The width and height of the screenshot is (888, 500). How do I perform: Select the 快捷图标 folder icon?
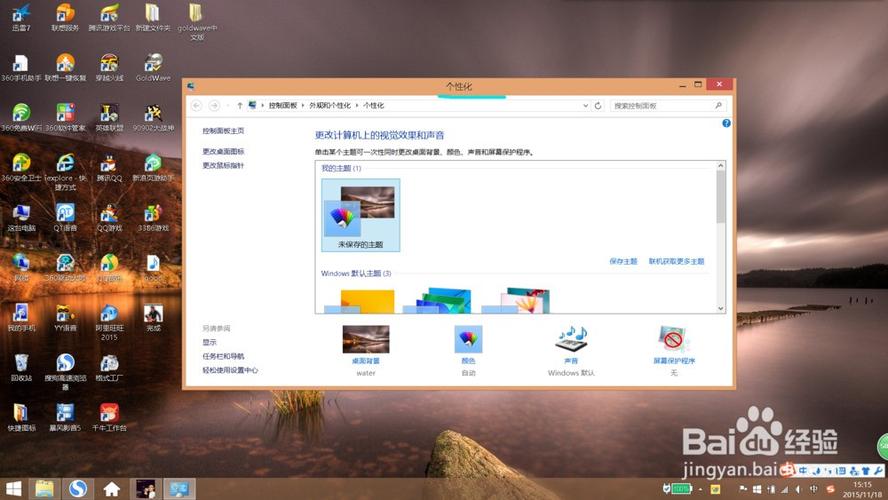21,417
